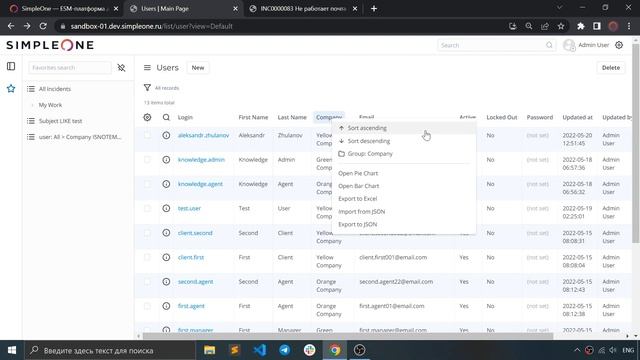Open info icon for first.agent row
This screenshot has width=640, height=360.
pyautogui.click(x=166, y=306)
